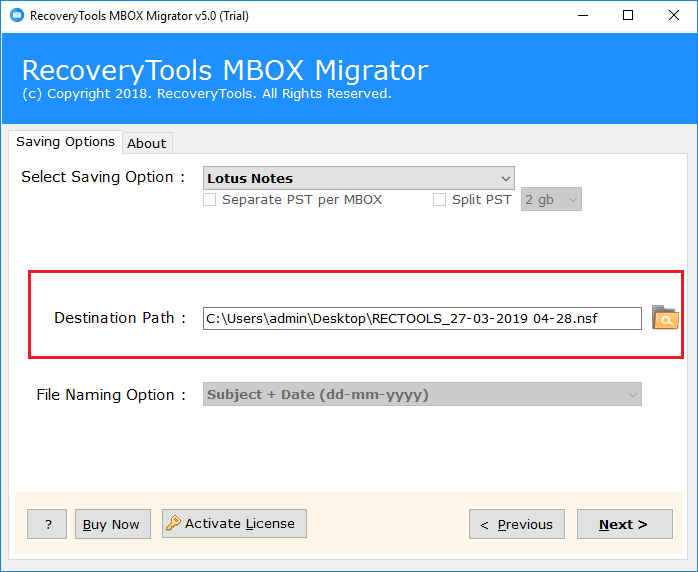
Task: Select the Saving Options tab
Action: 65,142
